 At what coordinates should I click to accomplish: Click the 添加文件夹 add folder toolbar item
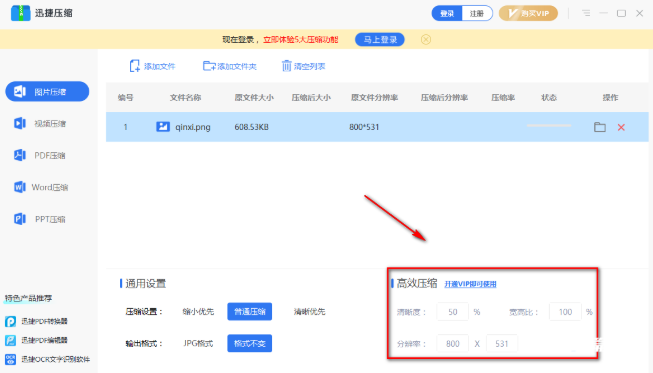click(229, 66)
